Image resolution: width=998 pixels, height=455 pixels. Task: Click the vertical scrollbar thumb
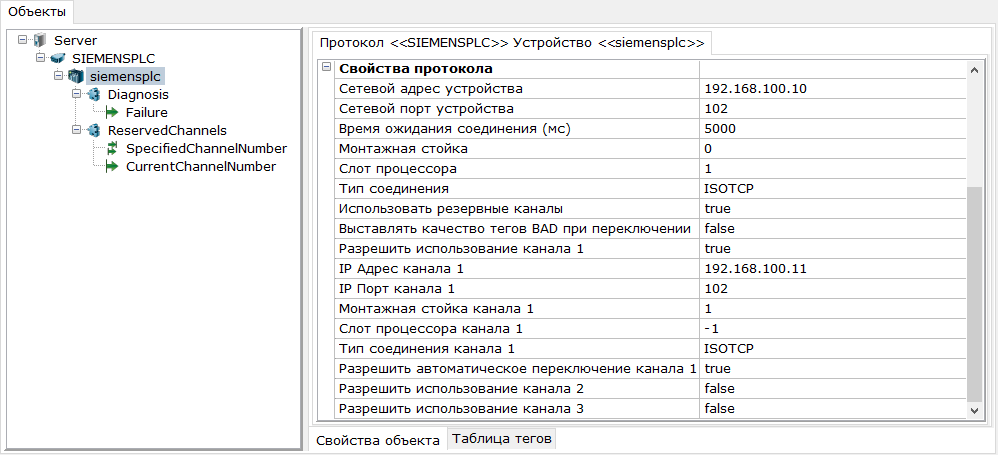point(974,293)
